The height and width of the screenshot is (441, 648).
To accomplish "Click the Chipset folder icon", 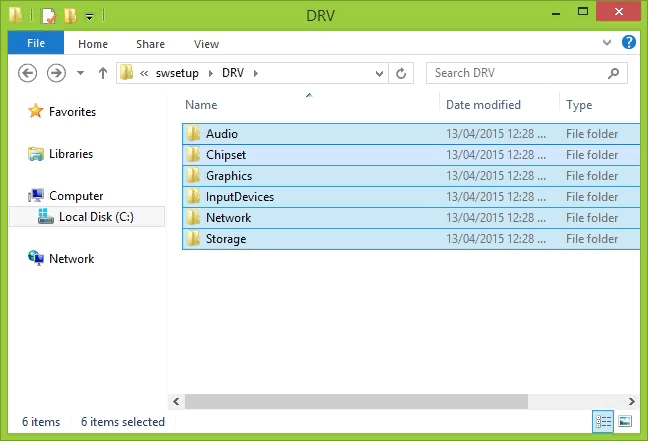I will 193,155.
